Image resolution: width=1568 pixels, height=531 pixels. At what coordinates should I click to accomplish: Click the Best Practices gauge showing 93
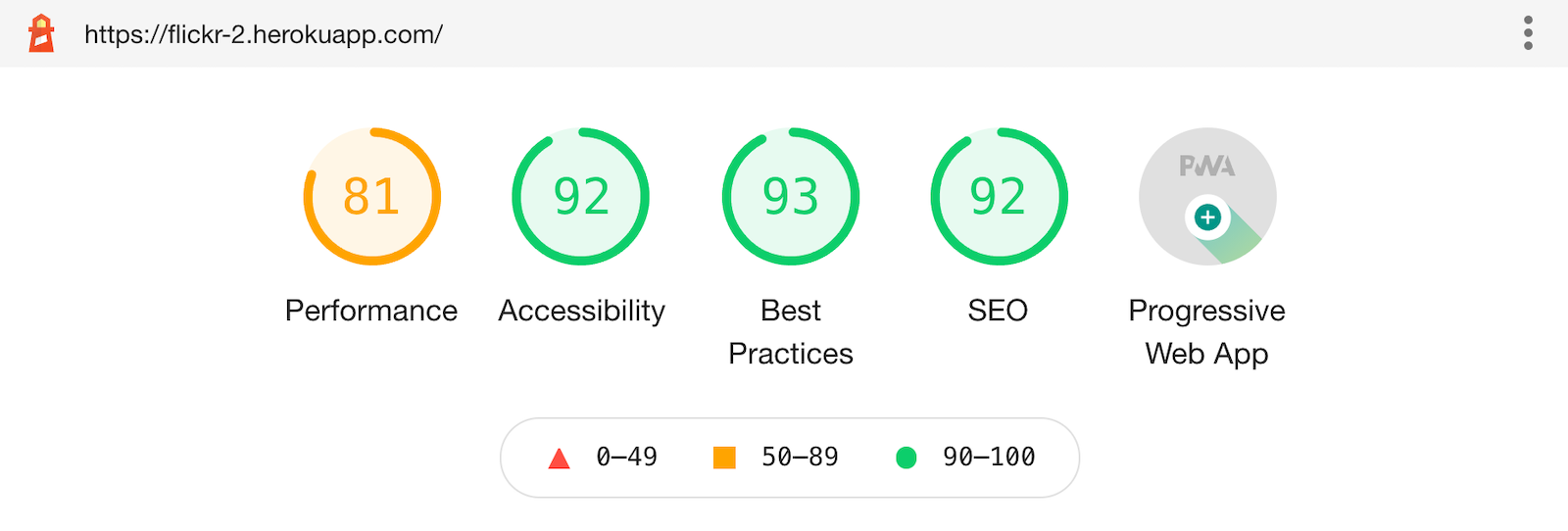click(x=790, y=196)
